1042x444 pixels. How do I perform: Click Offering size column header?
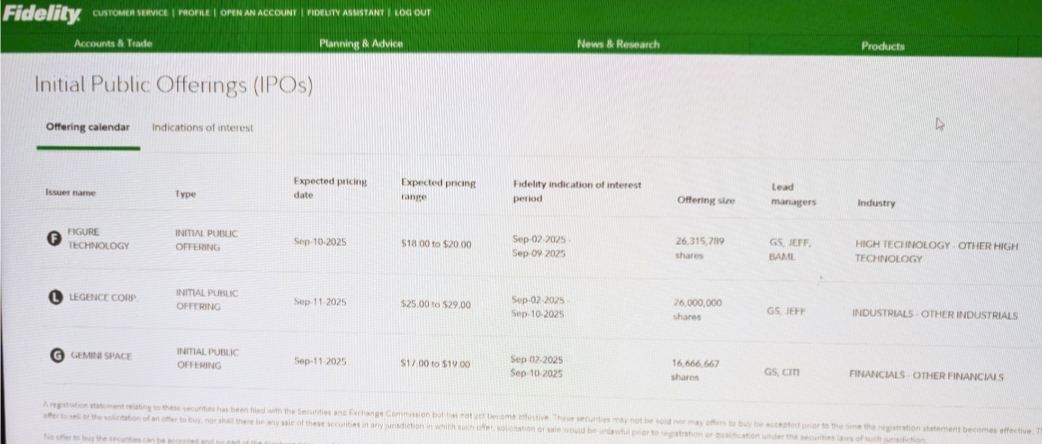click(706, 200)
